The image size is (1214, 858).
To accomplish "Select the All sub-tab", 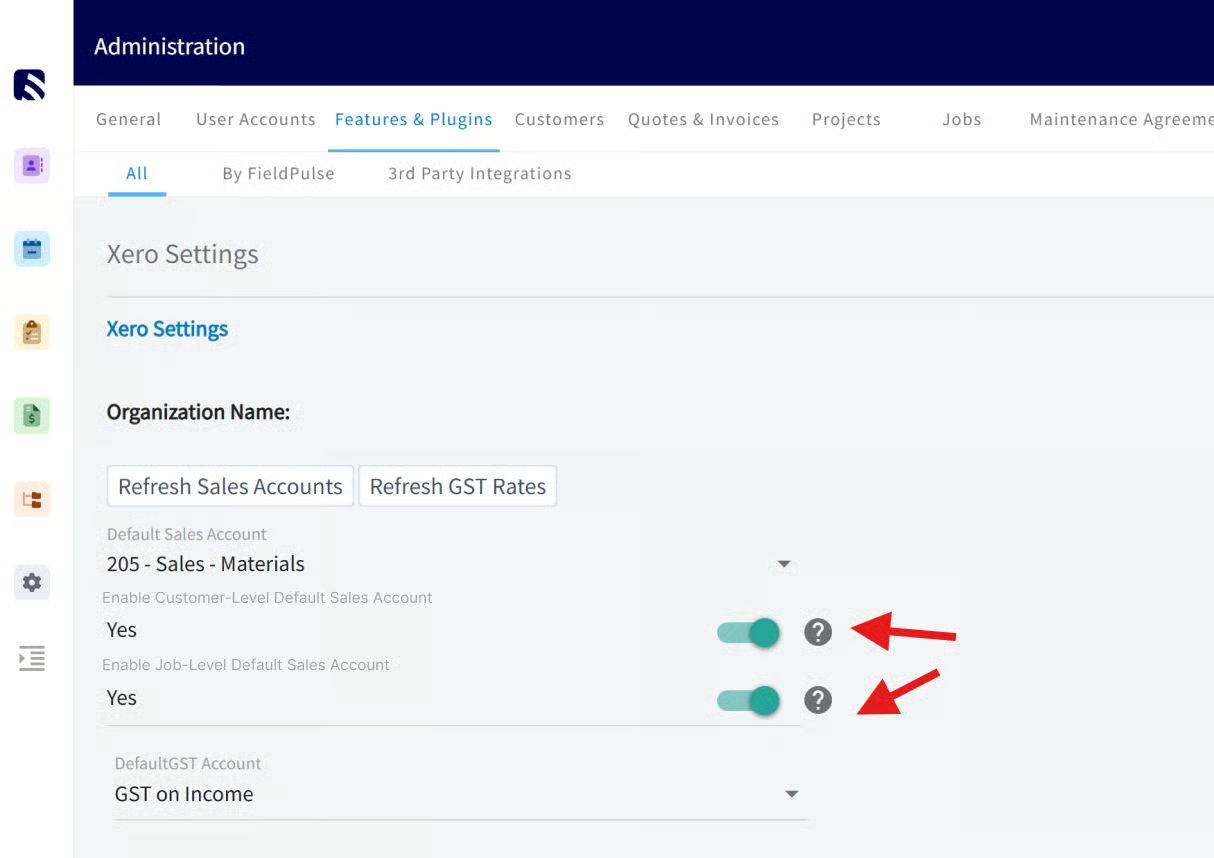I will click(137, 173).
